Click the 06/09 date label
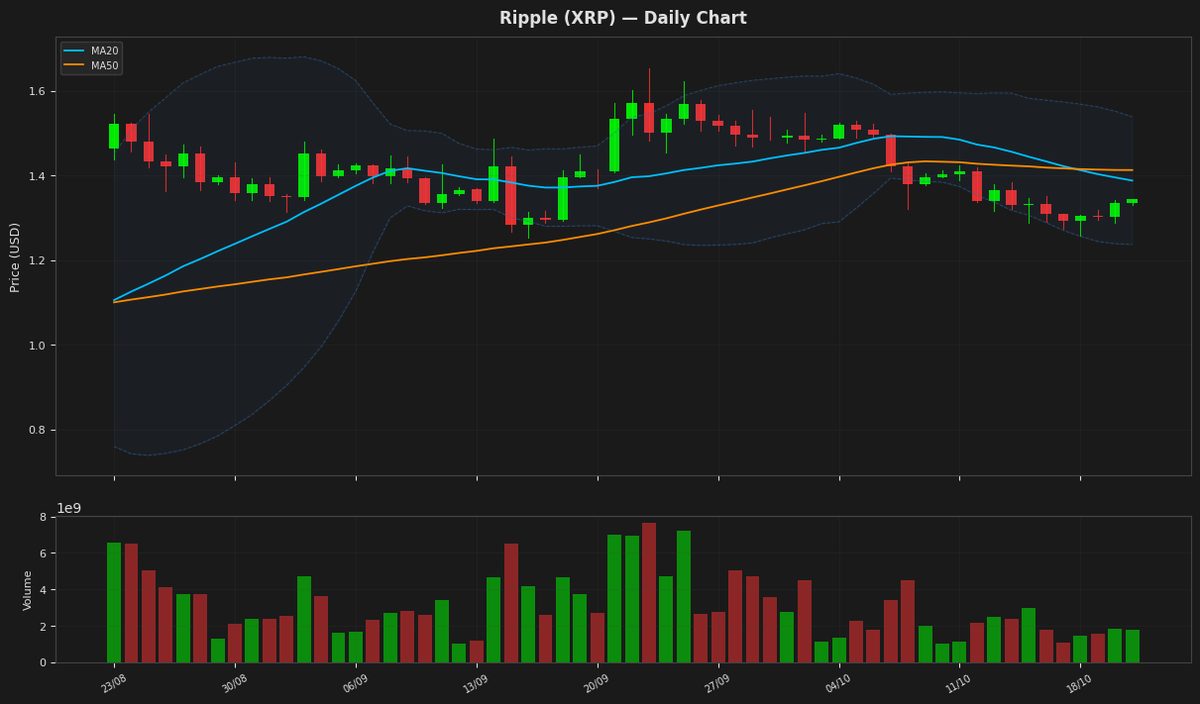1200x704 pixels. (x=355, y=683)
